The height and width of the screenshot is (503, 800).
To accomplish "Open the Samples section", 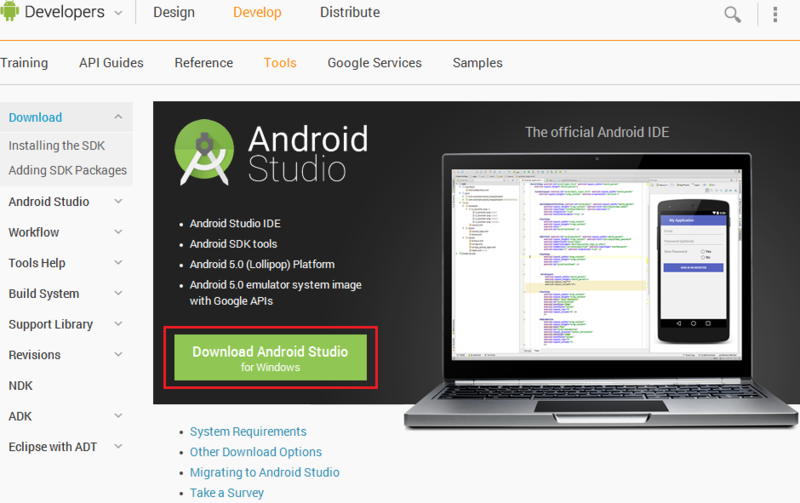I will 478,63.
